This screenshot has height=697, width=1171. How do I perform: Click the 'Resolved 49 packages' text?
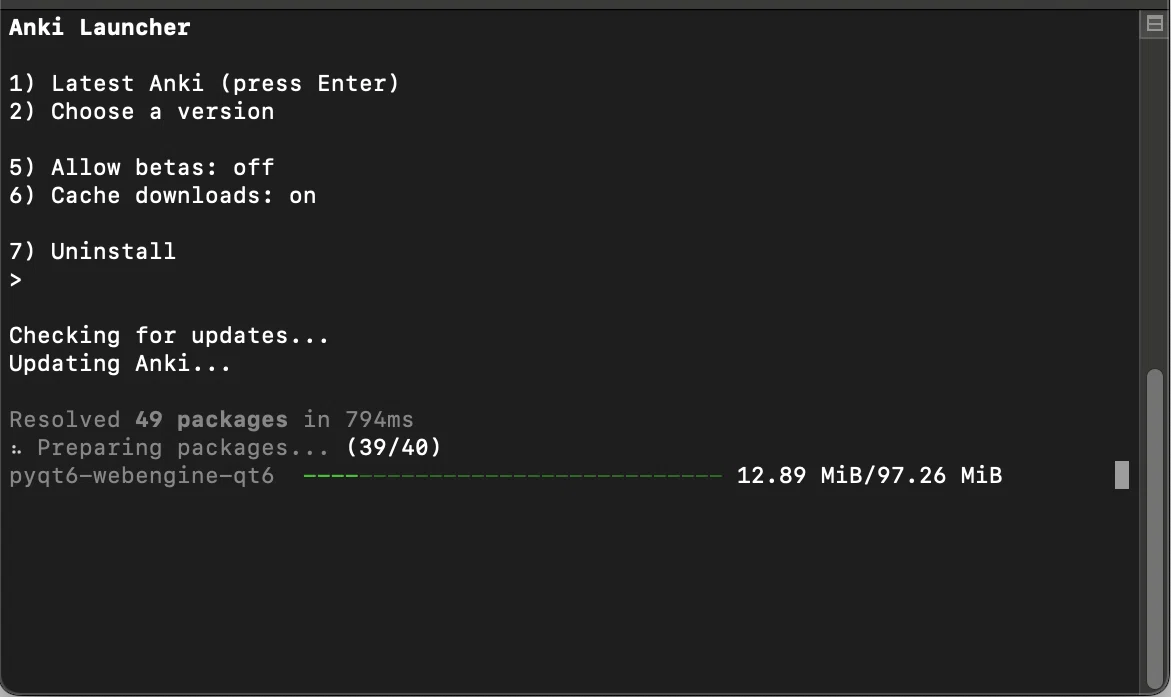(x=148, y=420)
